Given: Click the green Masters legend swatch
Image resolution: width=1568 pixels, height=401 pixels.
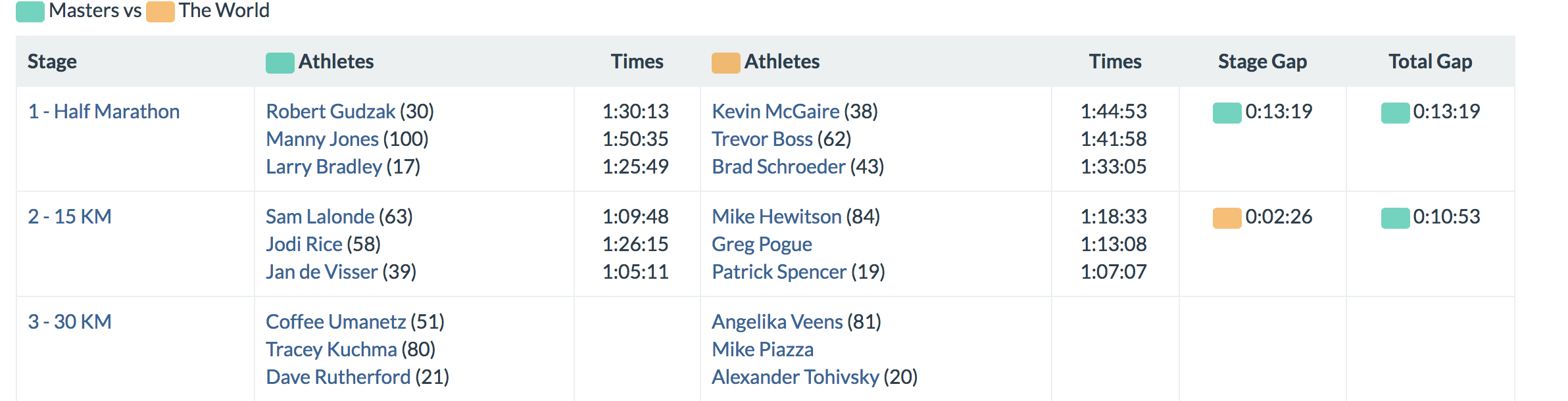Looking at the screenshot, I should (30, 12).
